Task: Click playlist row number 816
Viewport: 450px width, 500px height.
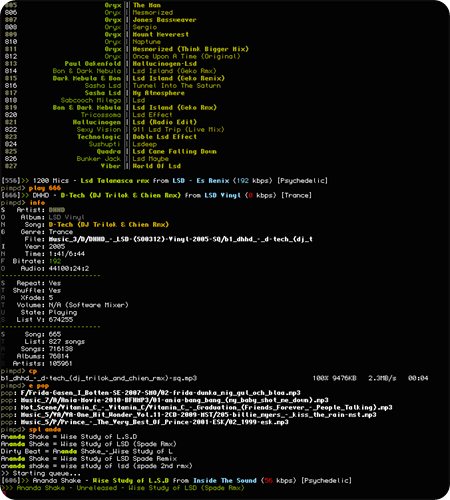Action: click(11, 86)
